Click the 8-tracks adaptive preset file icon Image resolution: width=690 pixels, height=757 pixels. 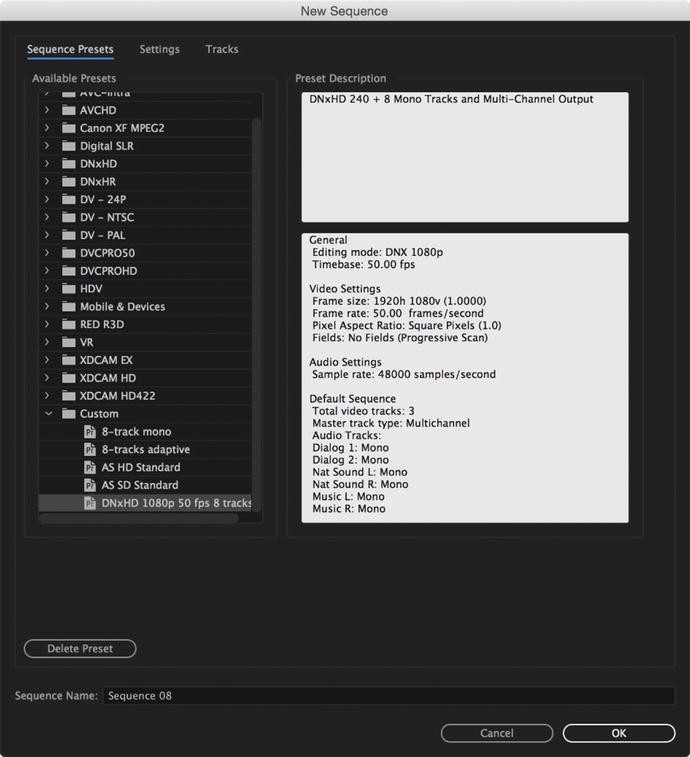[90, 449]
